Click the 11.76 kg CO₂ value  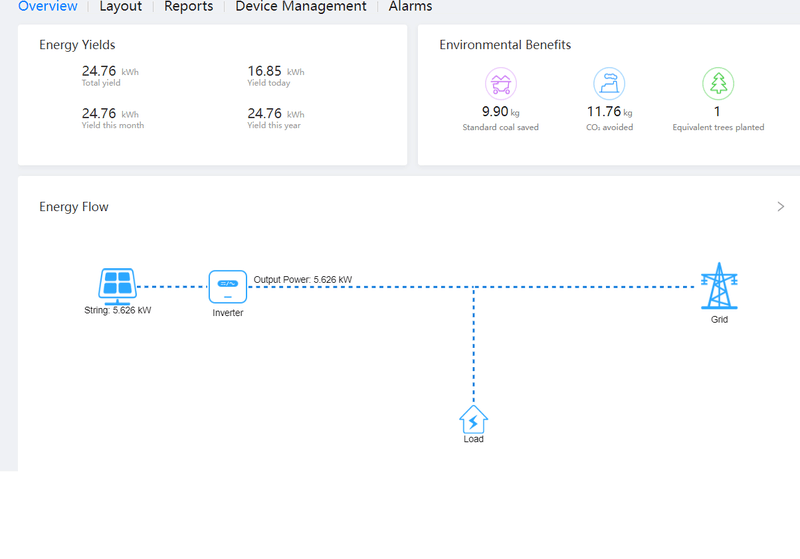pyautogui.click(x=609, y=112)
